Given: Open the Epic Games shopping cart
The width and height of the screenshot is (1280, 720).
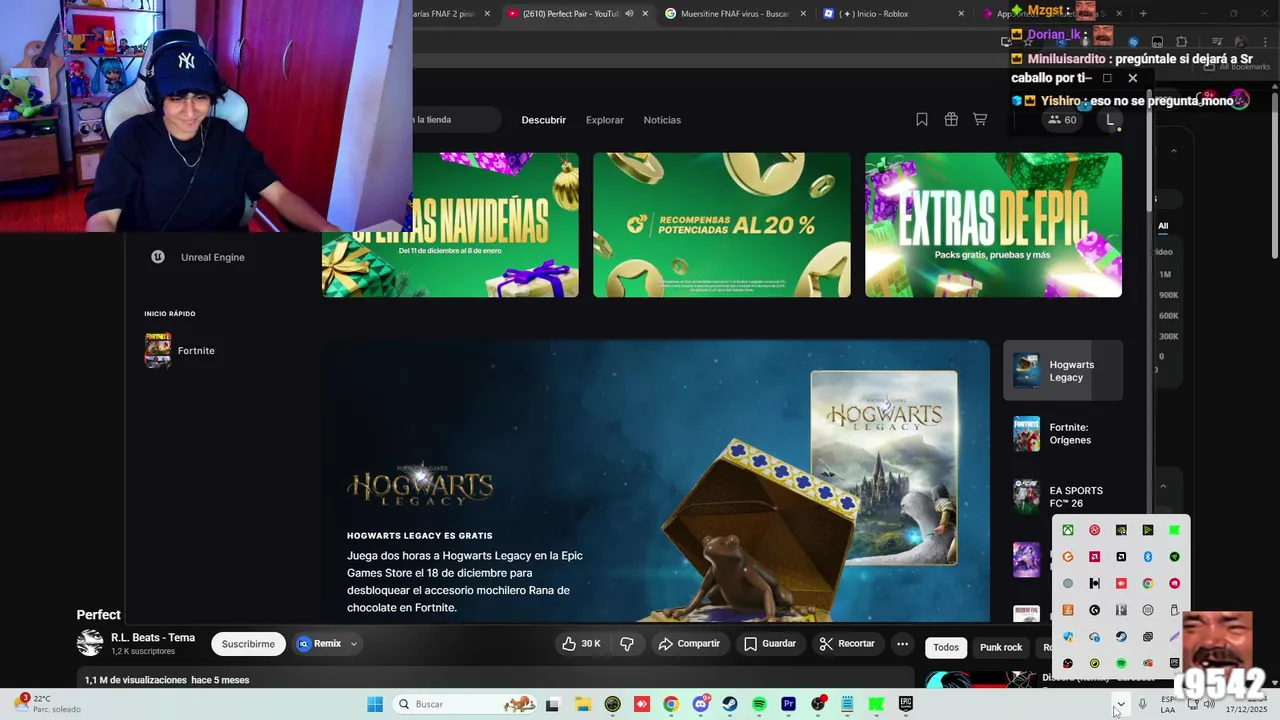Looking at the screenshot, I should (980, 119).
